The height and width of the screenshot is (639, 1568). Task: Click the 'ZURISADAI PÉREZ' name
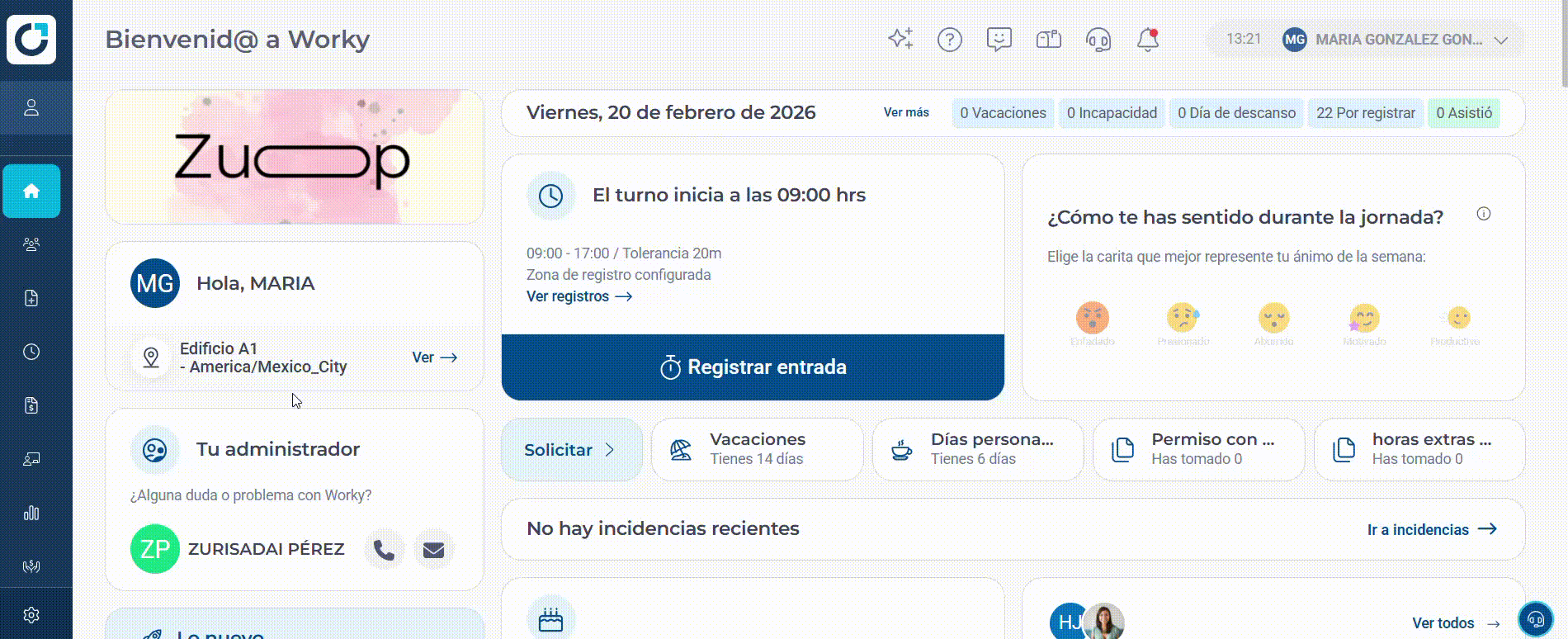267,549
